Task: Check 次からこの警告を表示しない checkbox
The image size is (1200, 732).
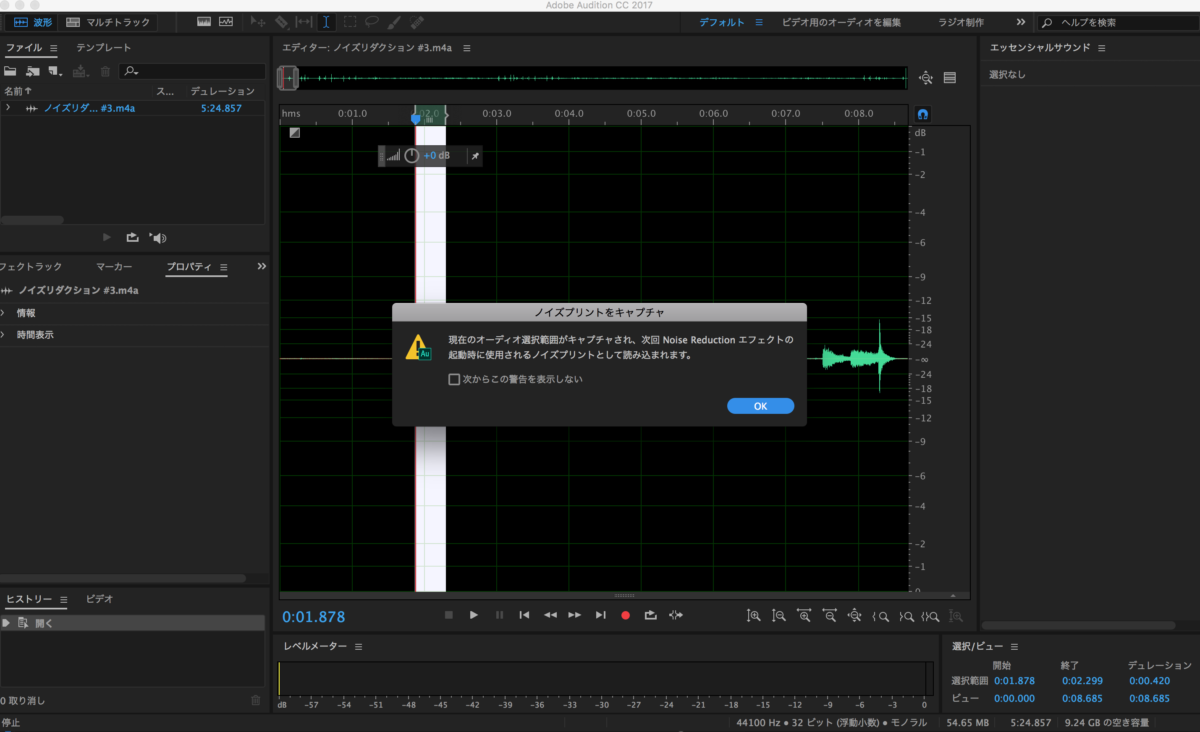Action: point(455,380)
